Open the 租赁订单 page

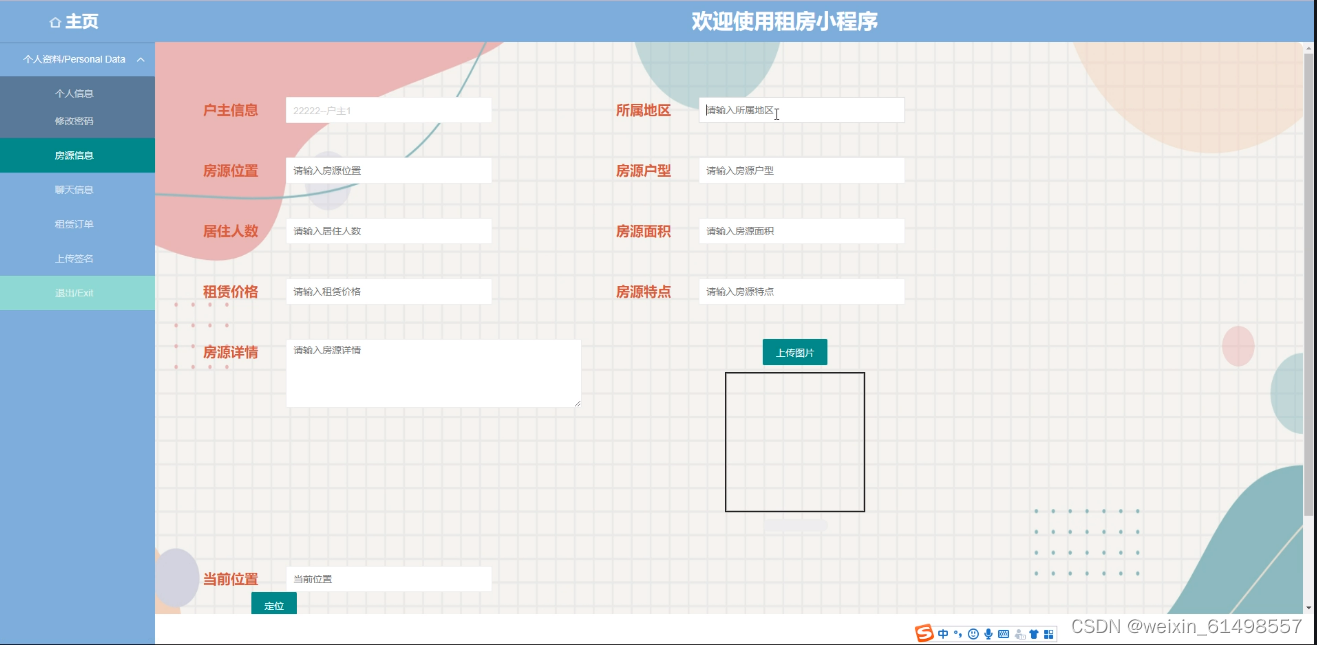pyautogui.click(x=77, y=224)
